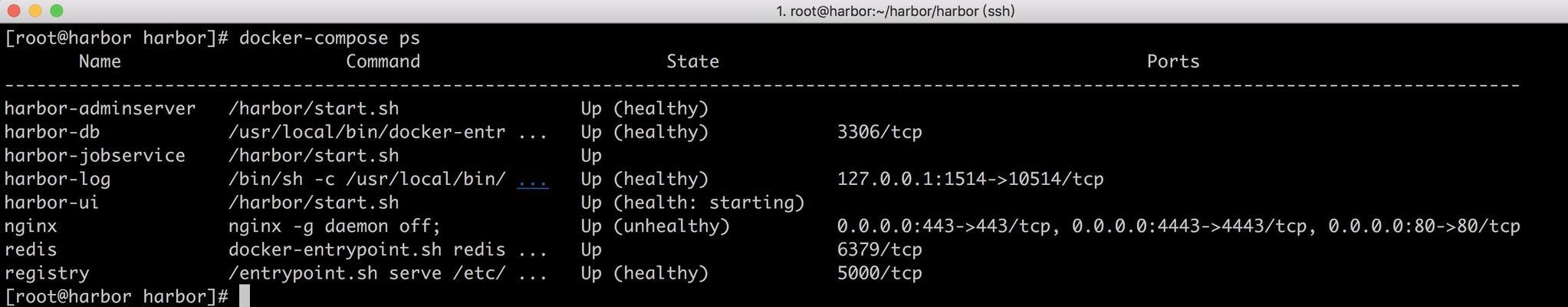
Task: Click the harbor-adminserver container name
Action: (x=100, y=109)
